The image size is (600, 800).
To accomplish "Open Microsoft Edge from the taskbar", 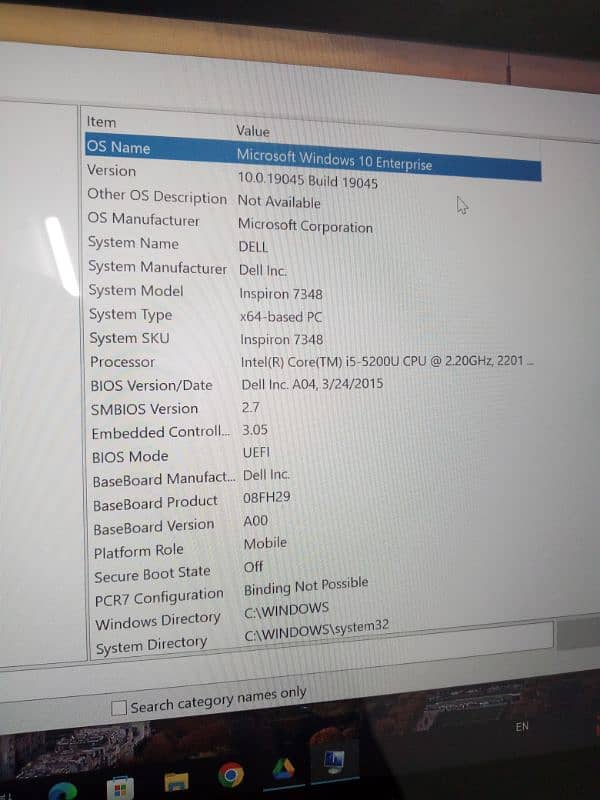I will [x=63, y=791].
